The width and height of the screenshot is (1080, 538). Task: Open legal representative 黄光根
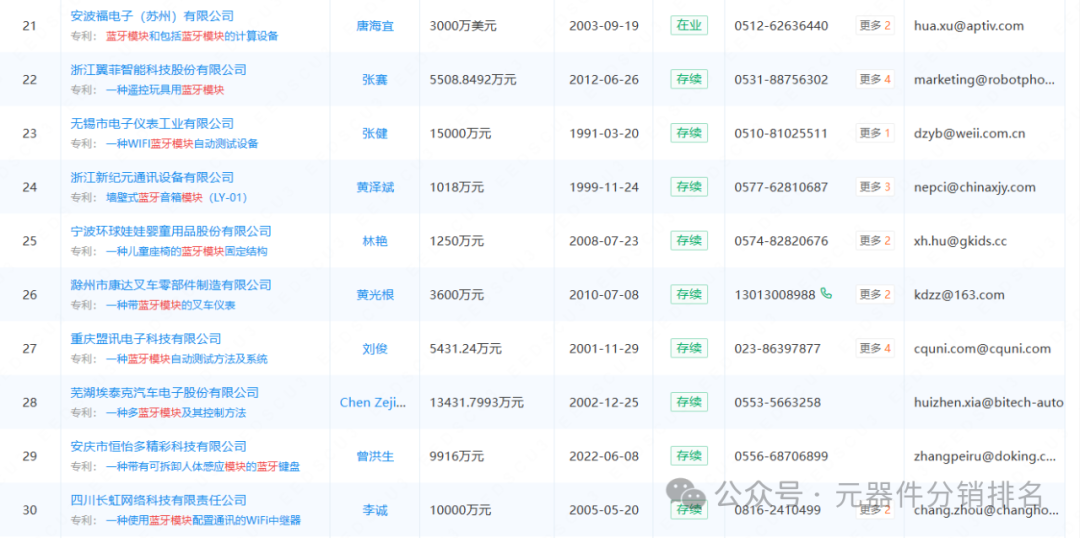(375, 294)
